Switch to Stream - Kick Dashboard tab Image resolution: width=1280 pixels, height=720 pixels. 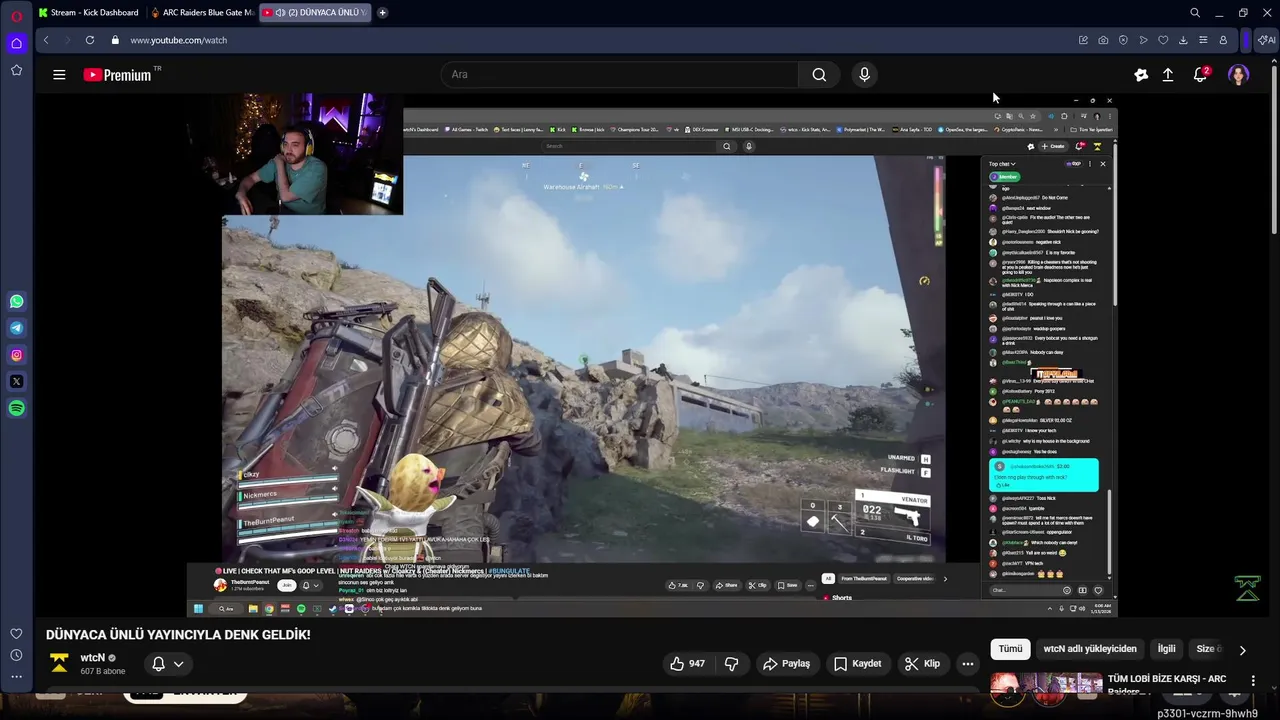(89, 13)
